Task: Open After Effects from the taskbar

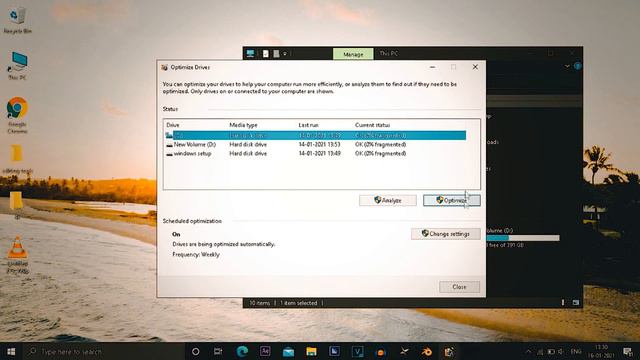Action: (265, 351)
